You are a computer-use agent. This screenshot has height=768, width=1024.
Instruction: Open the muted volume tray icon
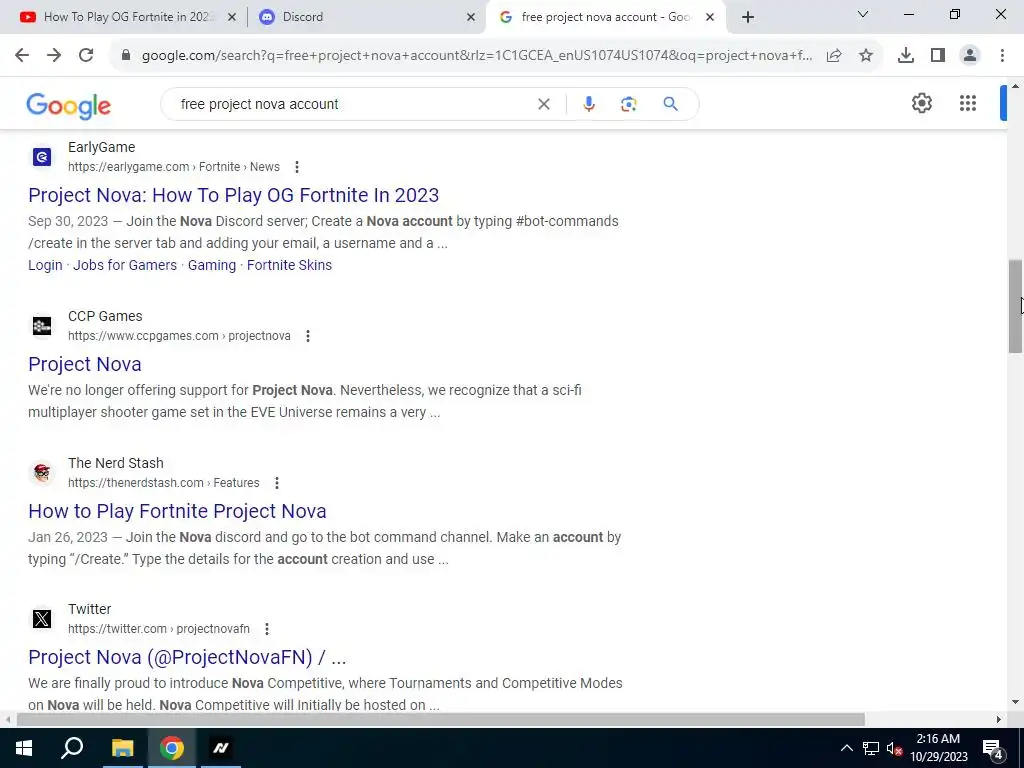894,748
